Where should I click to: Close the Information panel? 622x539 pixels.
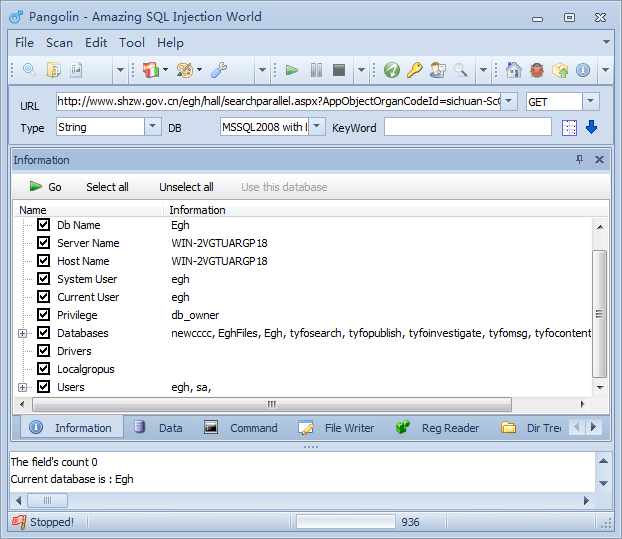pos(599,159)
